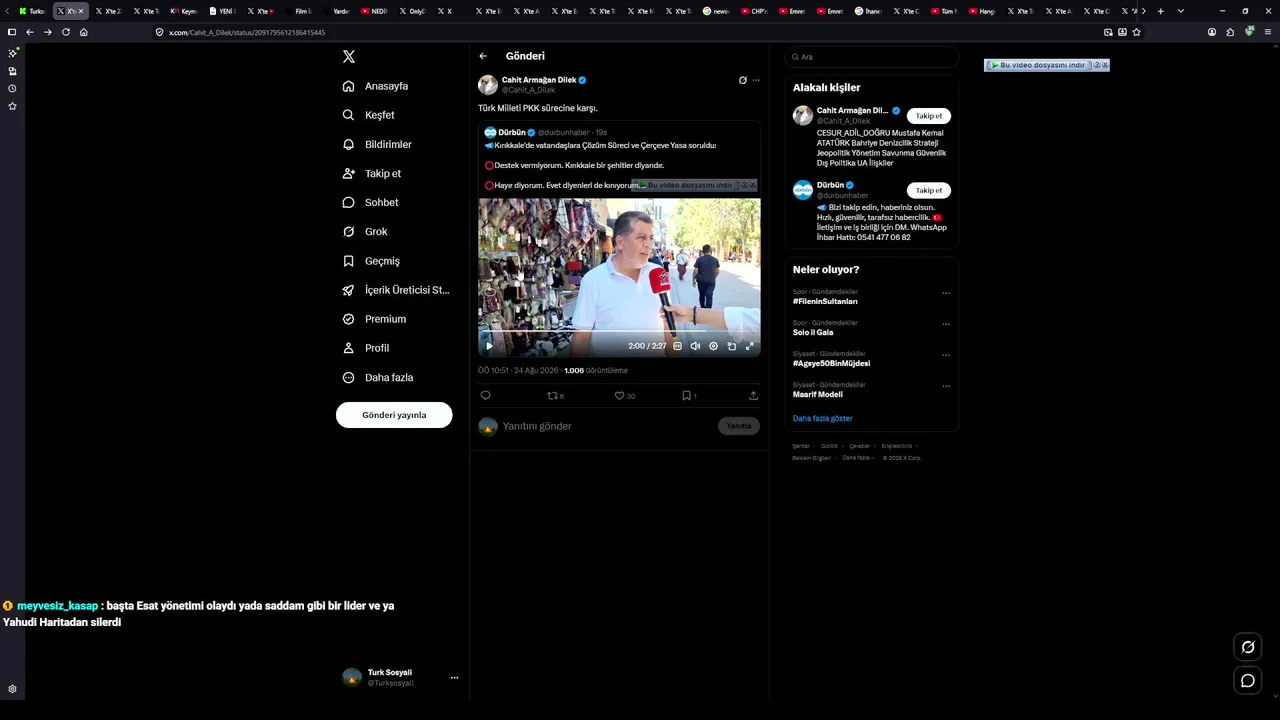Open Anasayfa in the X sidebar
Screen dimensions: 1280x720
pyautogui.click(x=375, y=86)
